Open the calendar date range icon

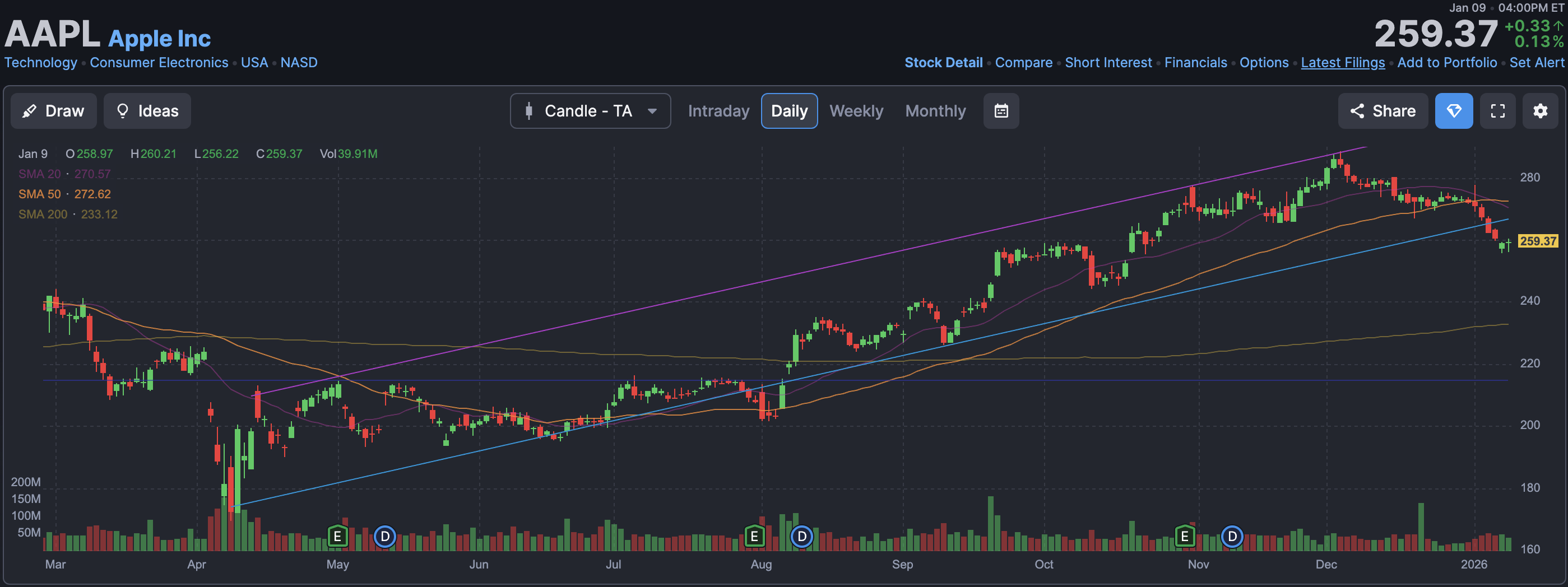coord(1001,111)
